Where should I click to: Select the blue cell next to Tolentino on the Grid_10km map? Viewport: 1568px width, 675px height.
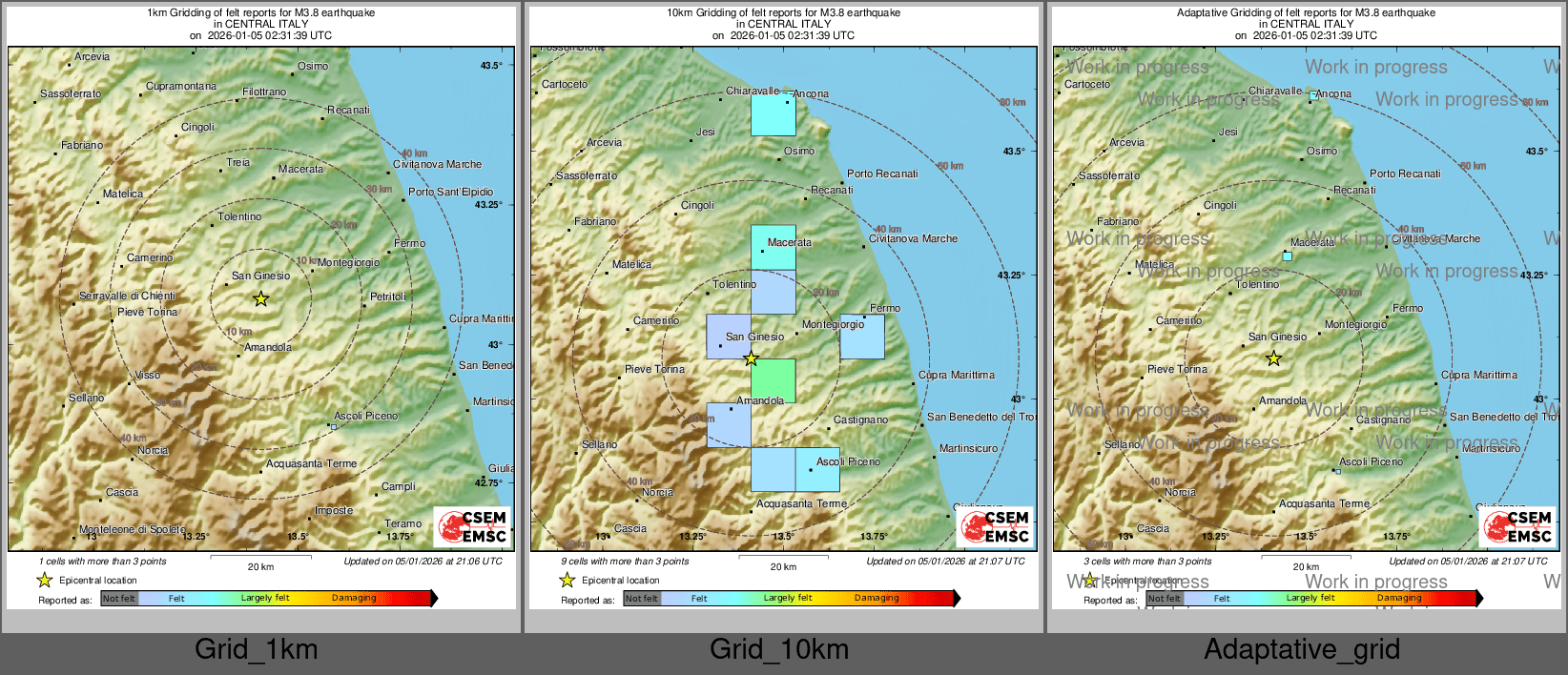(x=774, y=292)
